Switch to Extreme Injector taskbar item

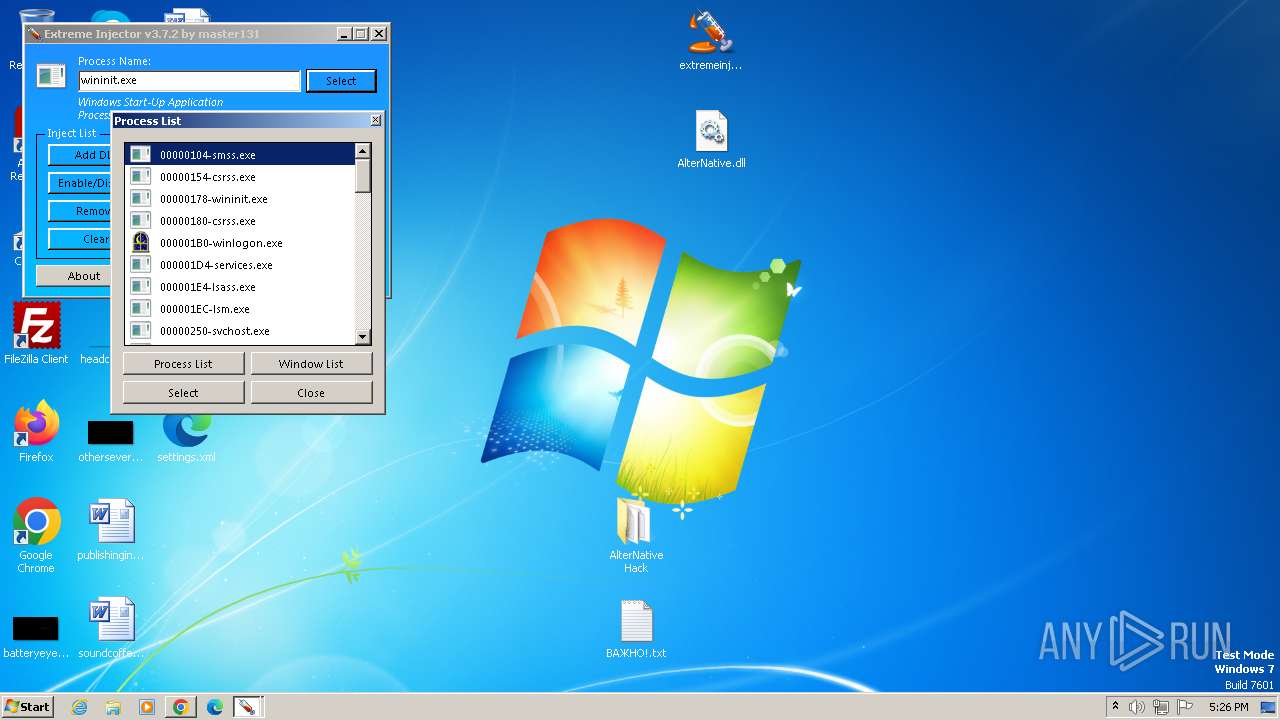[x=246, y=707]
